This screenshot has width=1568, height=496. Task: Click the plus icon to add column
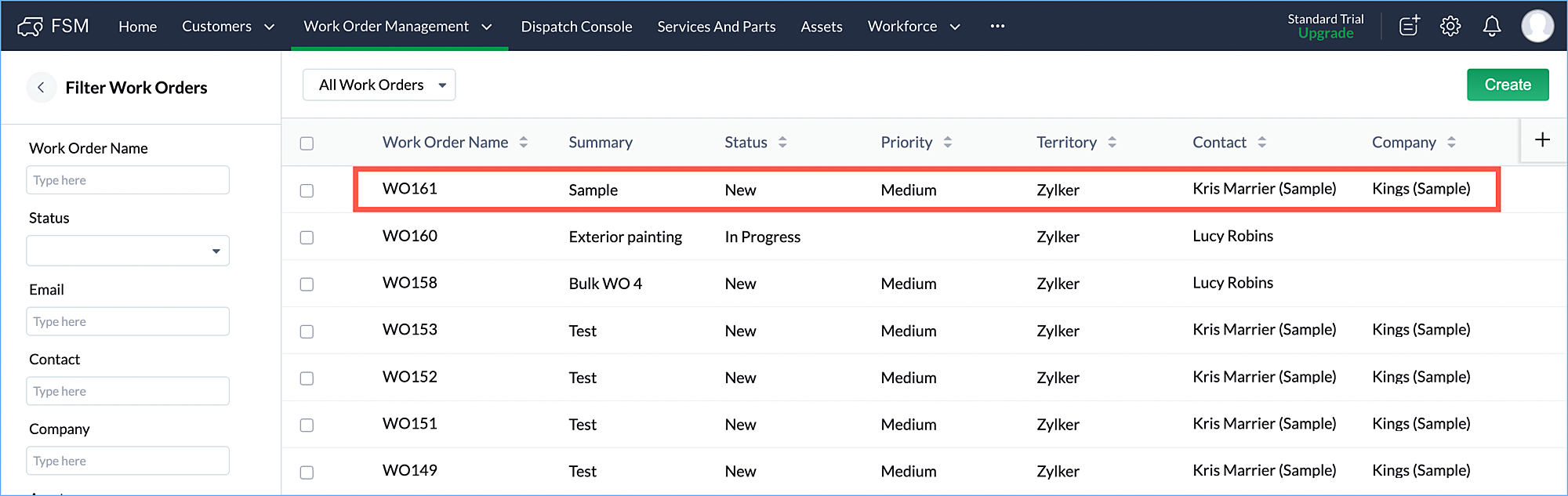point(1542,140)
